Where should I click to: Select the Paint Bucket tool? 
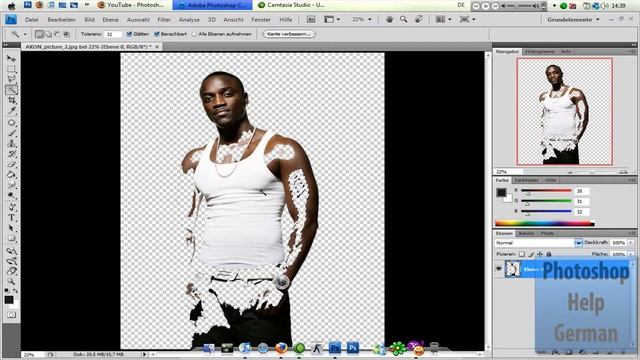click(x=11, y=176)
